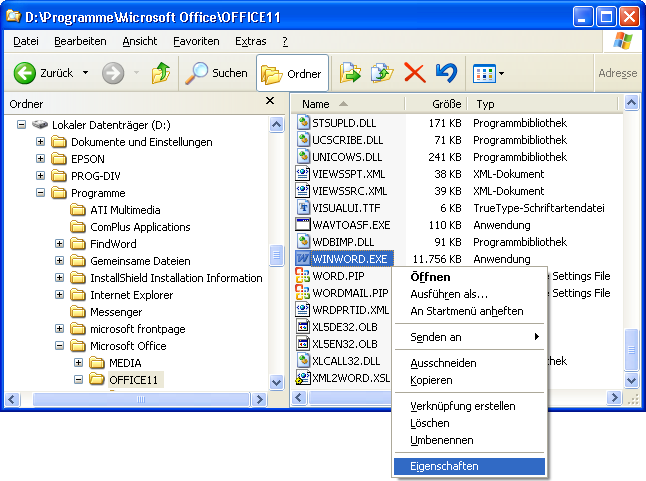Click folder tree horizontal scrollbar right arrow
Image resolution: width=646 pixels, height=481 pixels.
point(260,399)
